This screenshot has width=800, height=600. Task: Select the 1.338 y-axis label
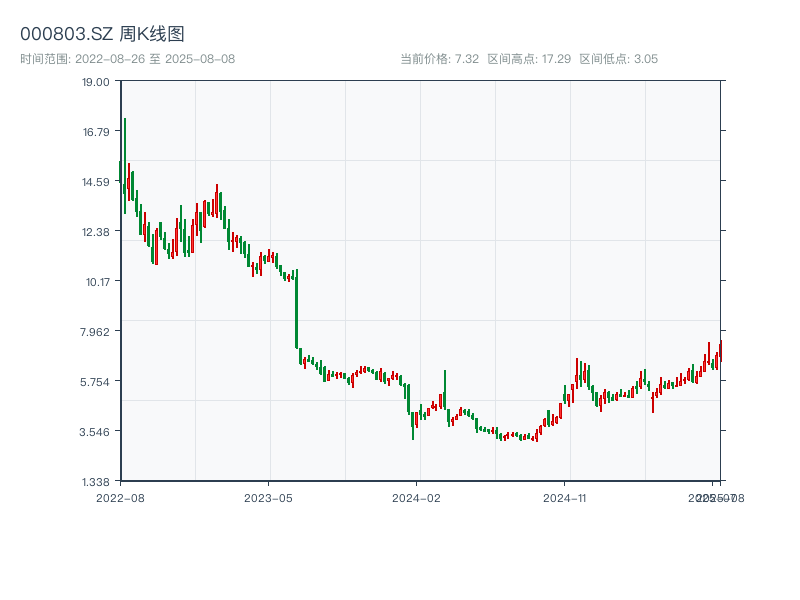95,481
